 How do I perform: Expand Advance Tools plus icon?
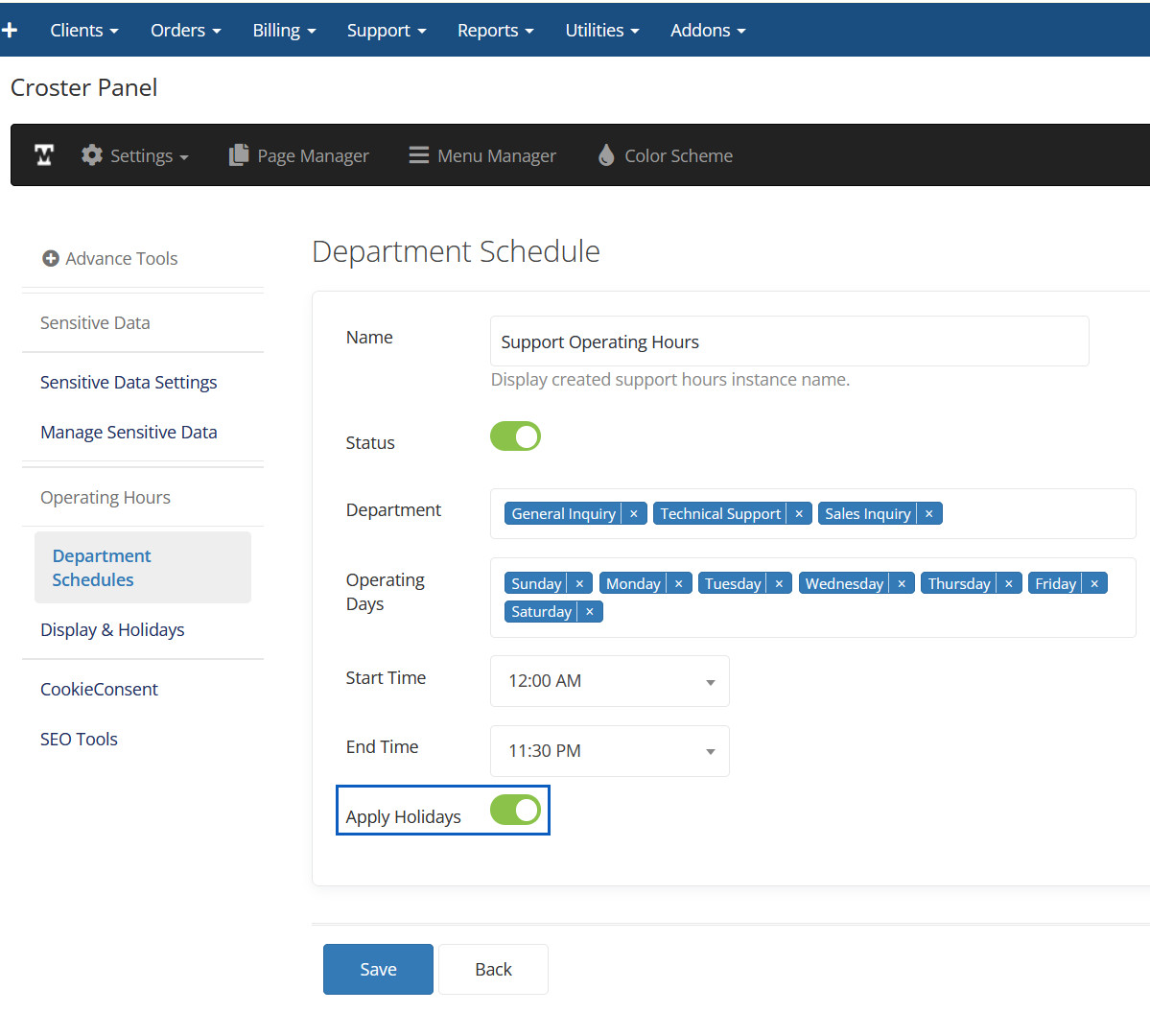click(x=51, y=258)
